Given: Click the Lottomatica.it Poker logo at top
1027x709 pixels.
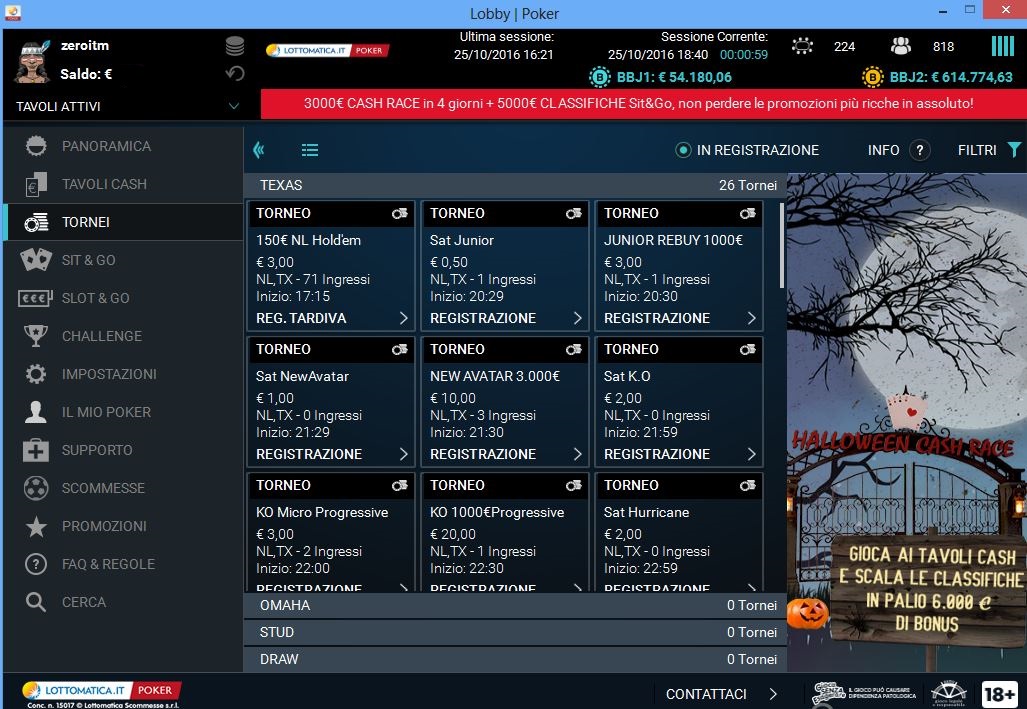Looking at the screenshot, I should pos(327,50).
